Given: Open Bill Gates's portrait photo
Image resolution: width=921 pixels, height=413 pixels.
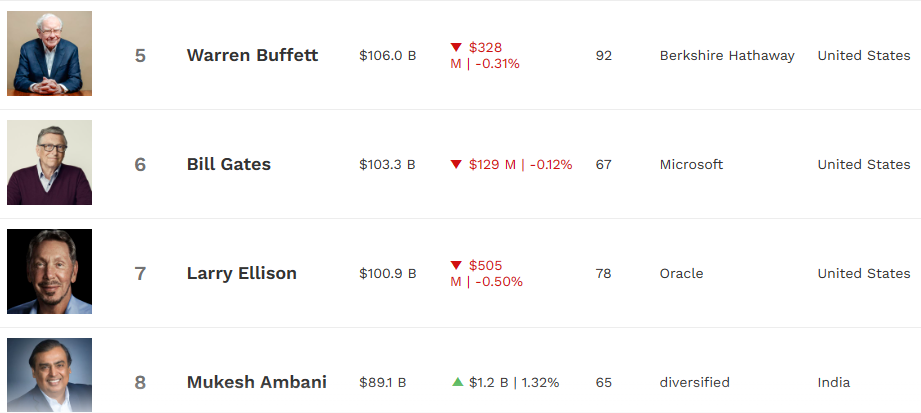Looking at the screenshot, I should coord(49,163).
